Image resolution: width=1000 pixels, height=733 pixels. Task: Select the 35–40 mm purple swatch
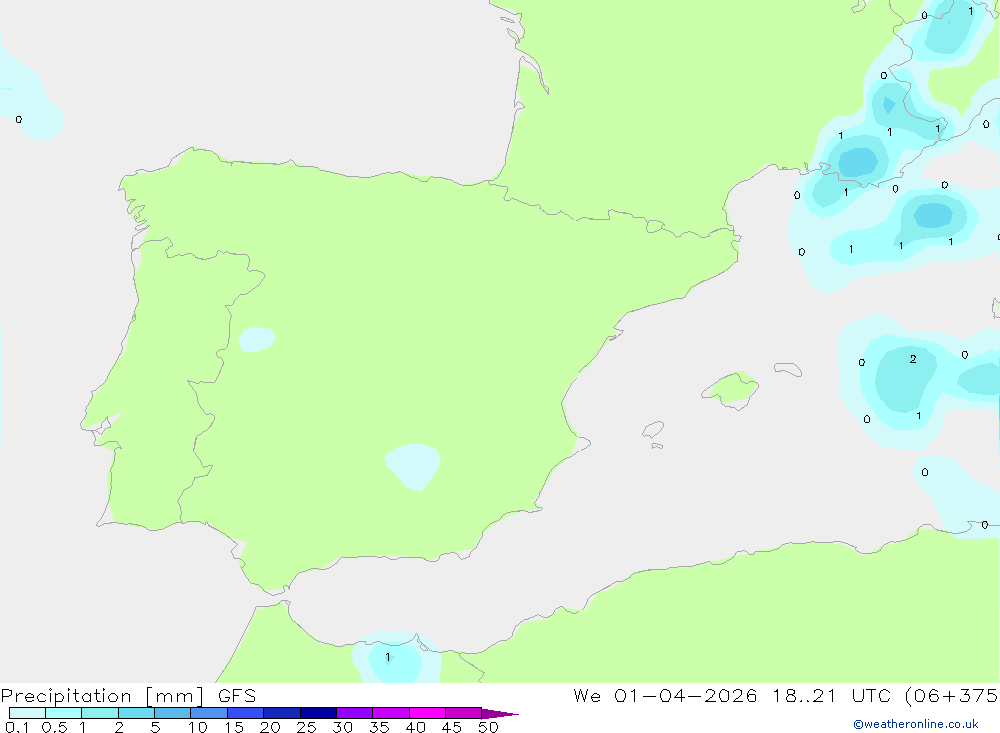[390, 713]
